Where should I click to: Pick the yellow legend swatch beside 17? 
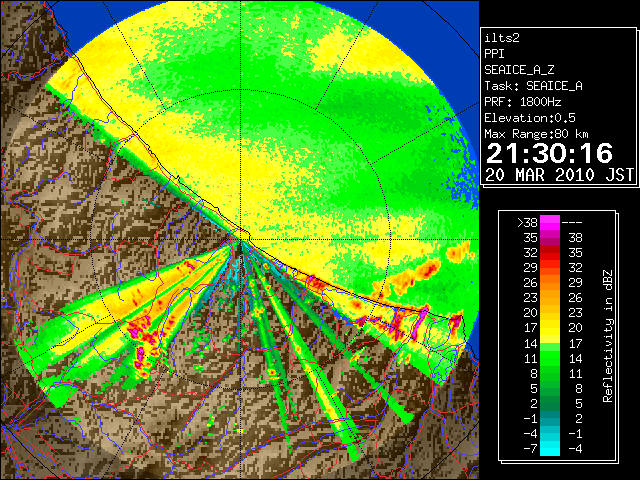pos(550,328)
